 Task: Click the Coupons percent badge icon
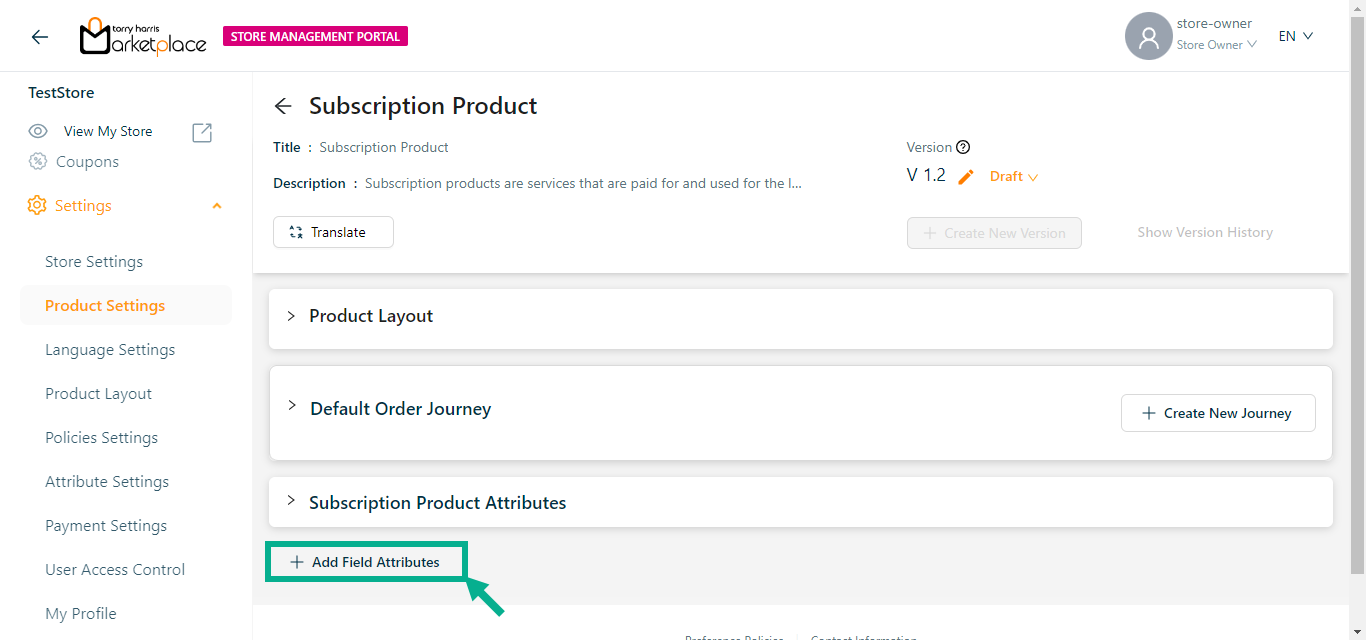[x=38, y=162]
